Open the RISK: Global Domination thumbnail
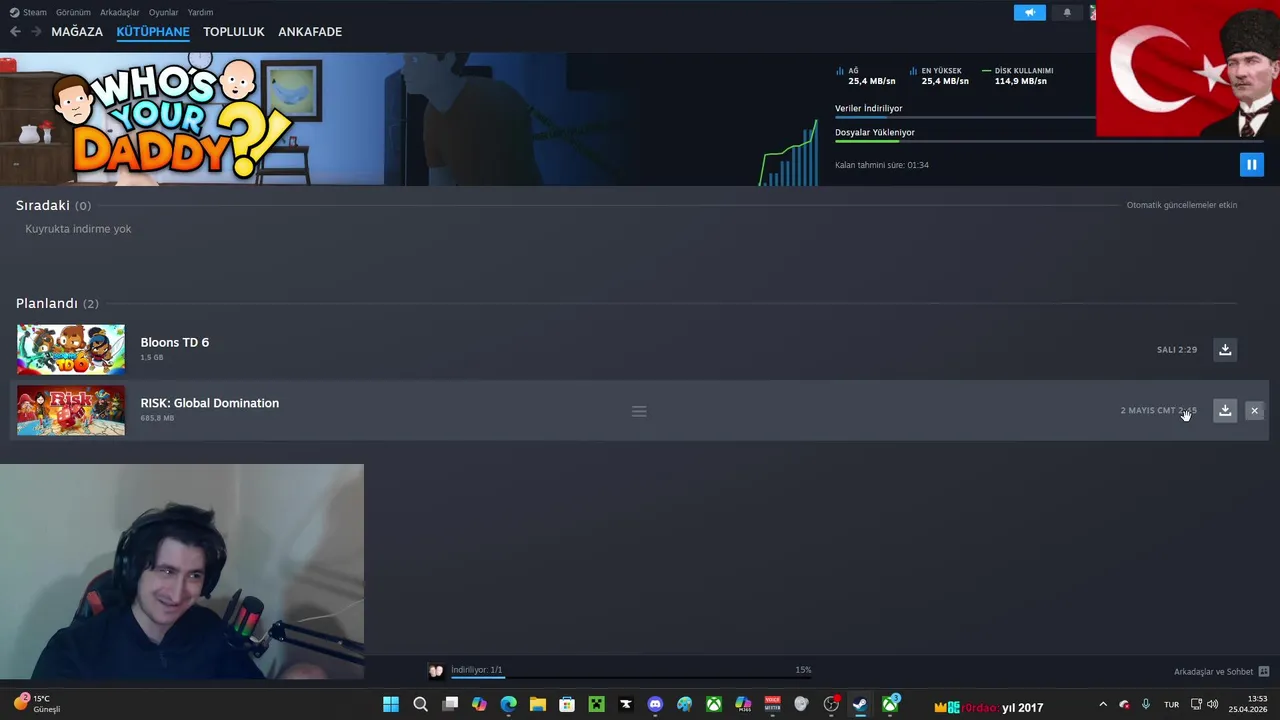Image resolution: width=1280 pixels, height=720 pixels. click(x=71, y=410)
